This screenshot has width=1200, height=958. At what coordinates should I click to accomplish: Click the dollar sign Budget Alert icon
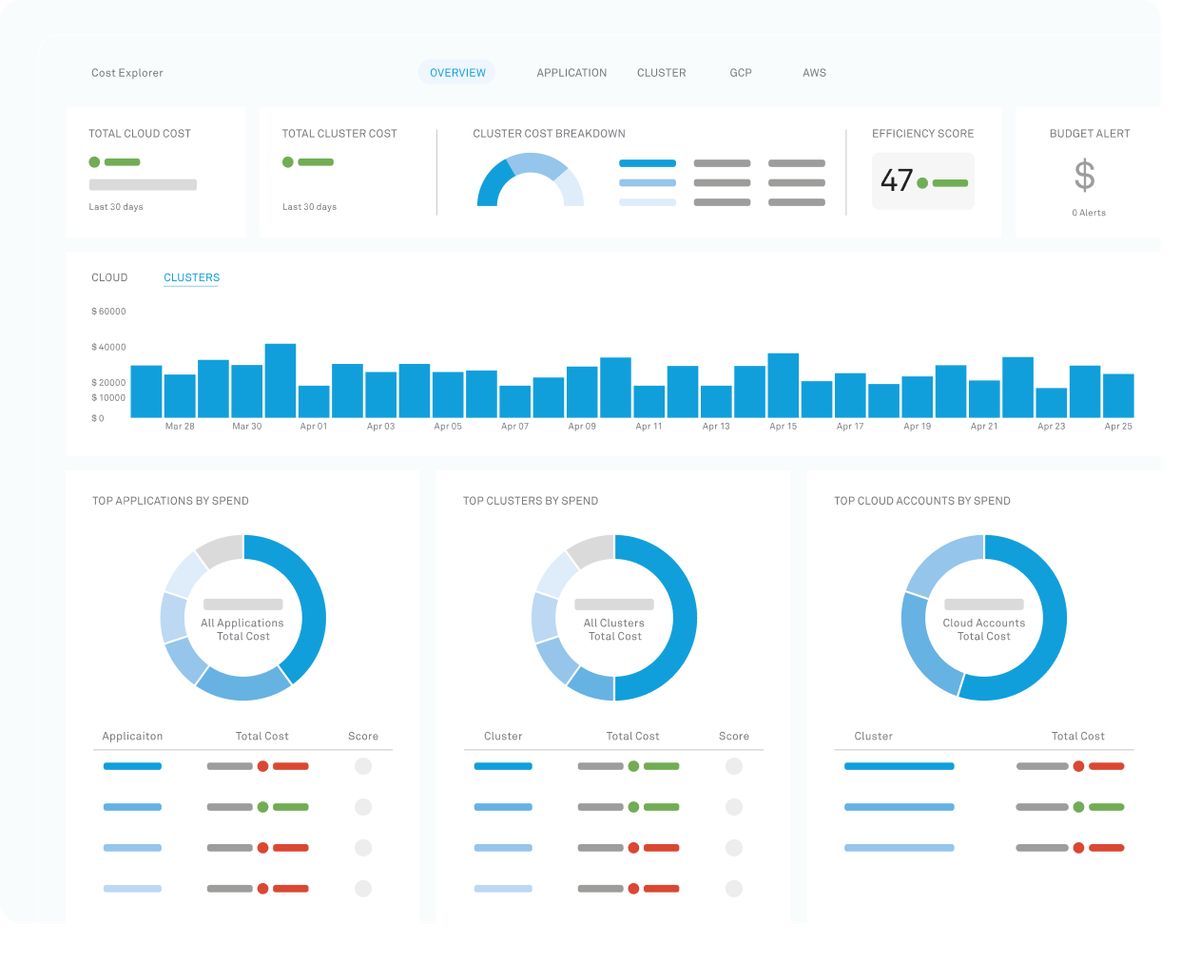point(1084,176)
